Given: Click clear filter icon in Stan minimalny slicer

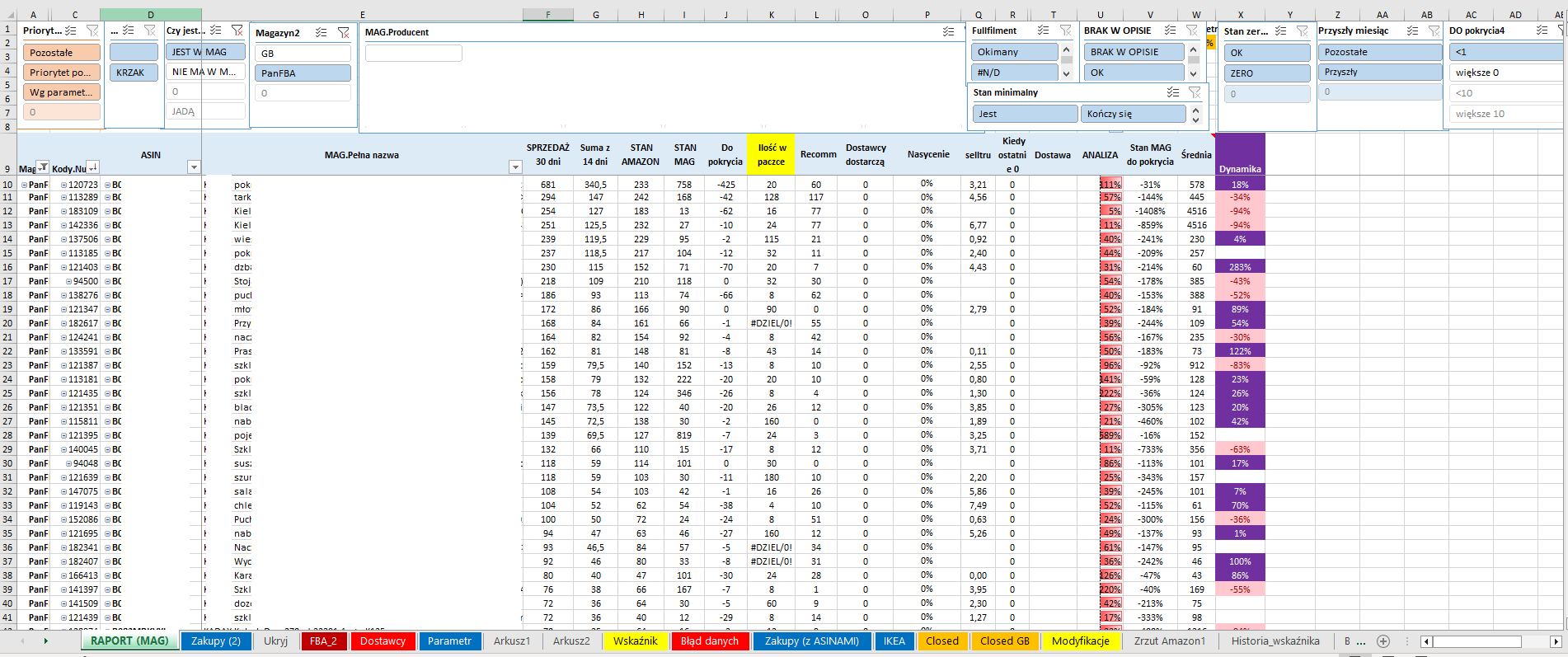Looking at the screenshot, I should [x=1195, y=92].
